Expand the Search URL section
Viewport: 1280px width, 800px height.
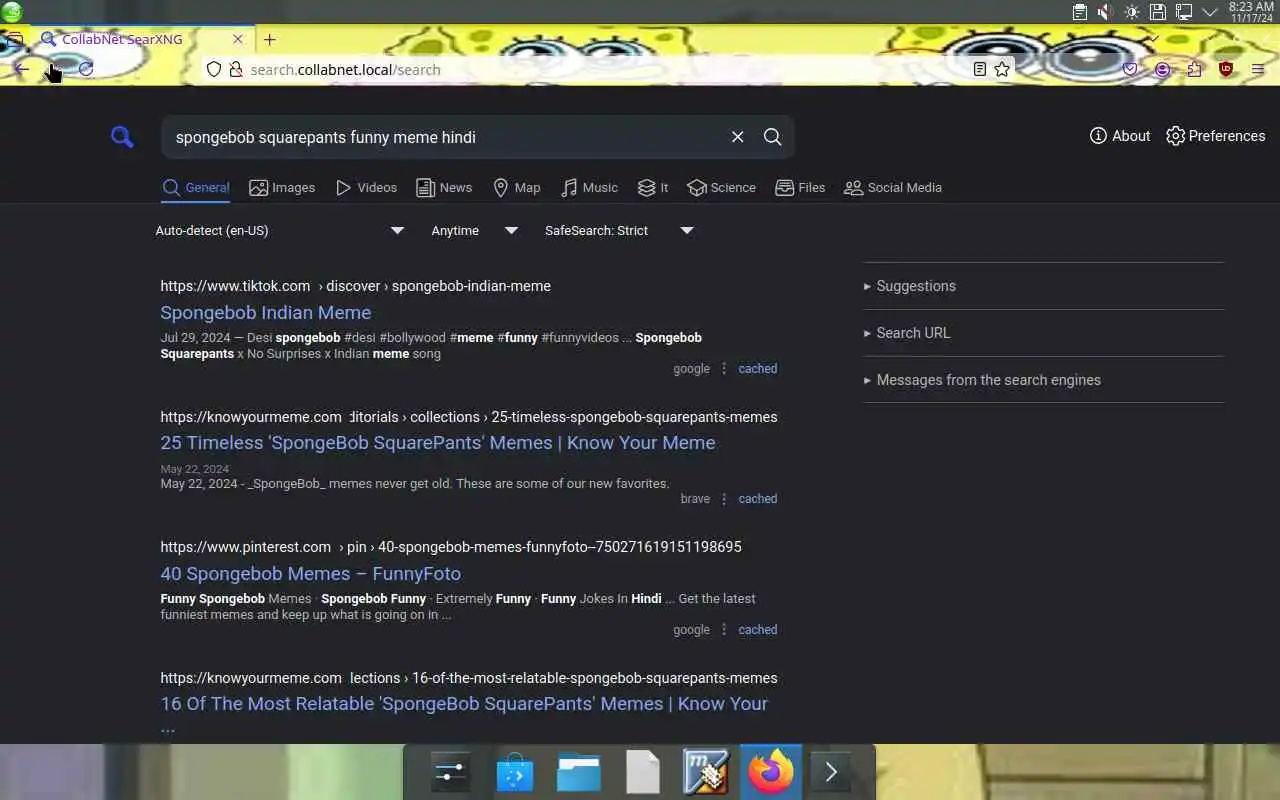1043,333
